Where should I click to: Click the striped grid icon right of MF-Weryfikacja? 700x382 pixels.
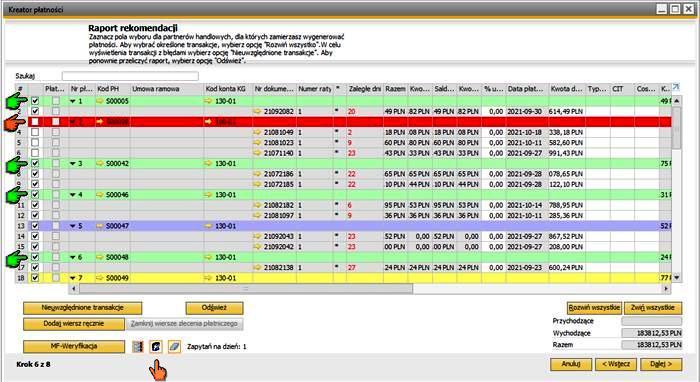[138, 347]
